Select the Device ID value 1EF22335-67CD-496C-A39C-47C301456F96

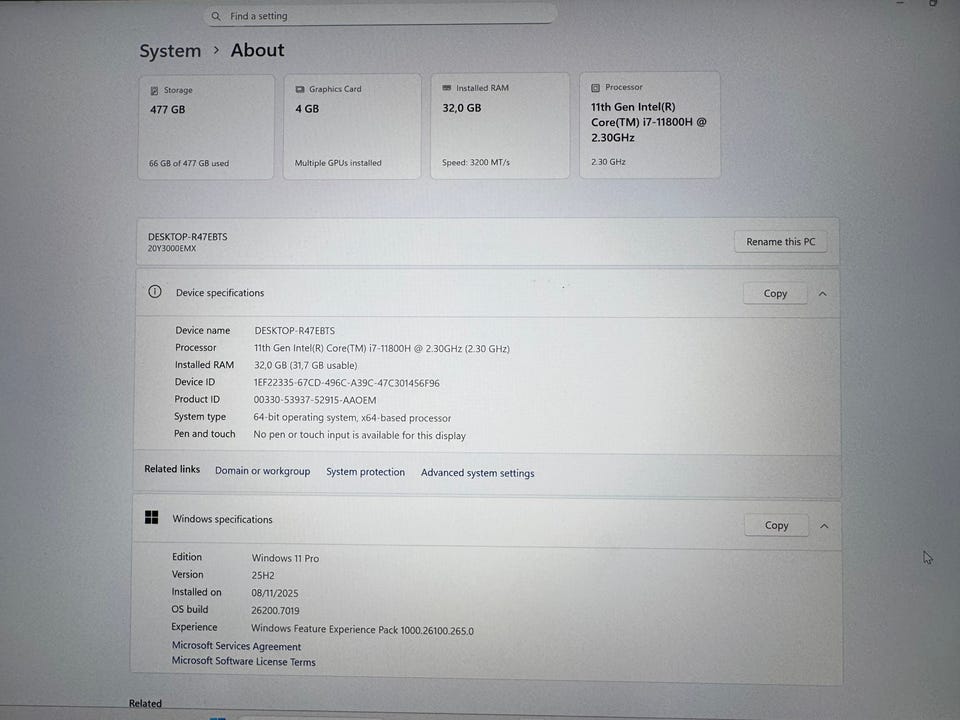click(347, 383)
